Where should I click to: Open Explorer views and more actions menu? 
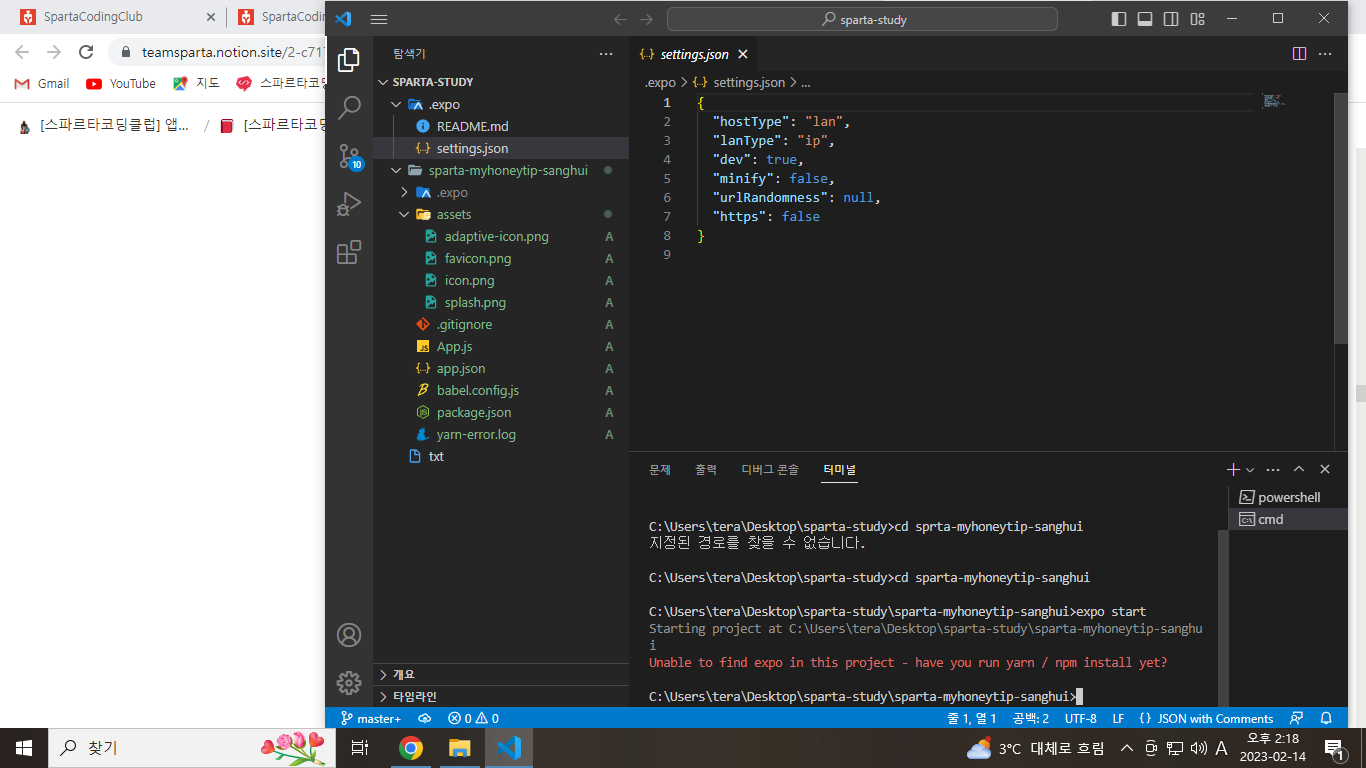(x=606, y=54)
